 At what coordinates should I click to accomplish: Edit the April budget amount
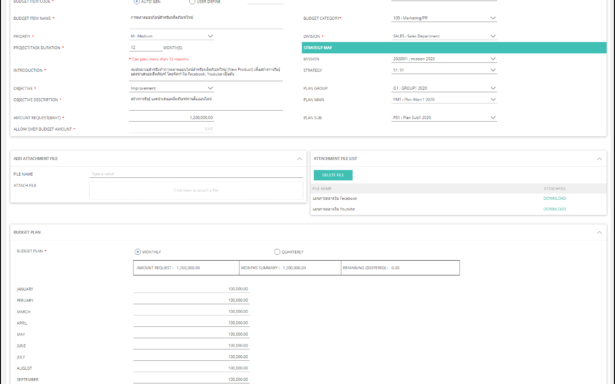click(x=191, y=323)
